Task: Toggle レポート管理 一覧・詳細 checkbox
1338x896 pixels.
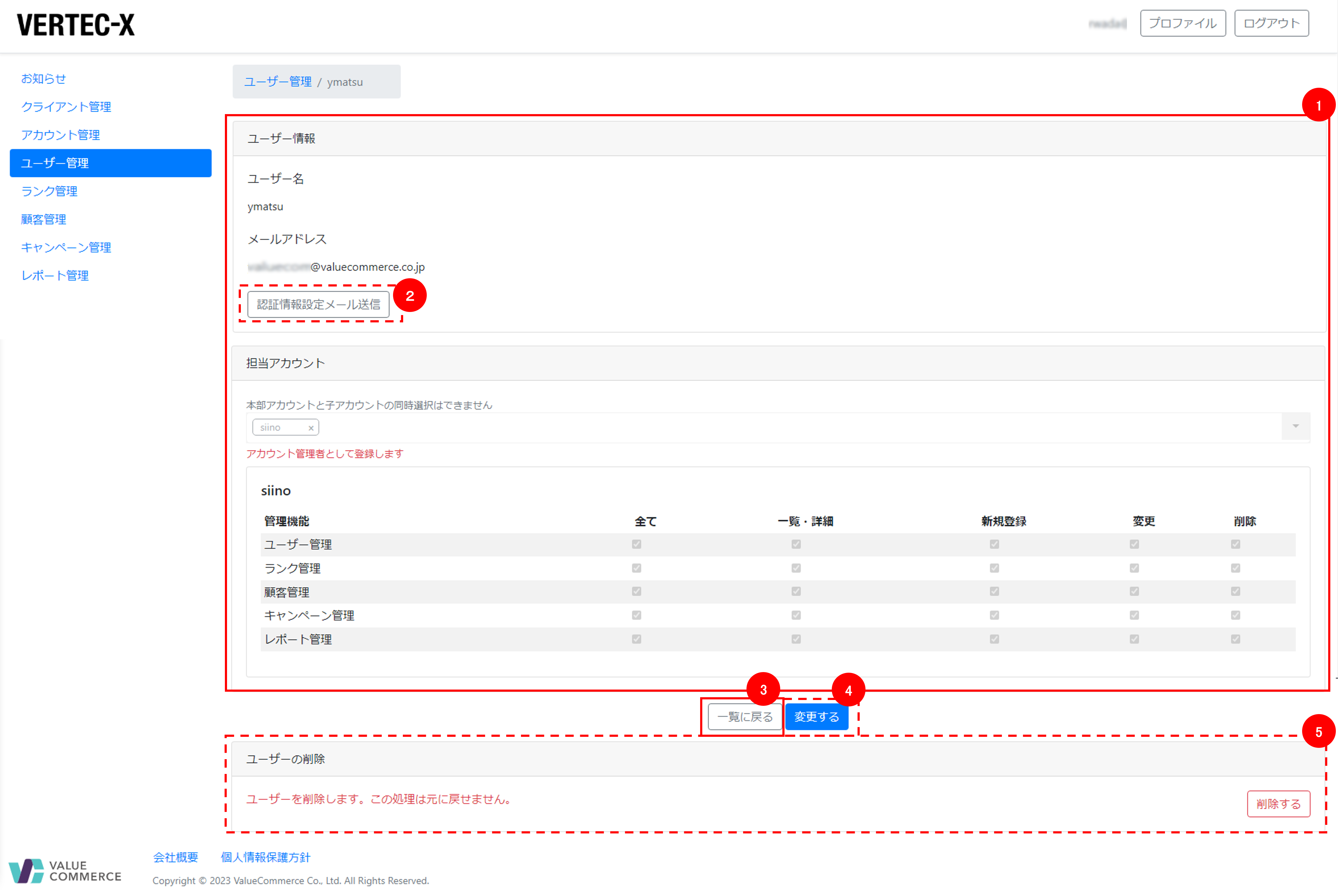Action: (x=796, y=639)
